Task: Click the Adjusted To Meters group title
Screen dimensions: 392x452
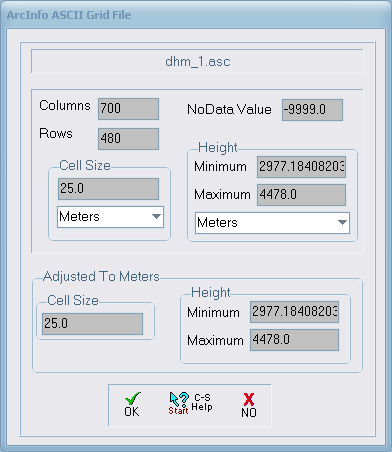Action: pos(101,277)
